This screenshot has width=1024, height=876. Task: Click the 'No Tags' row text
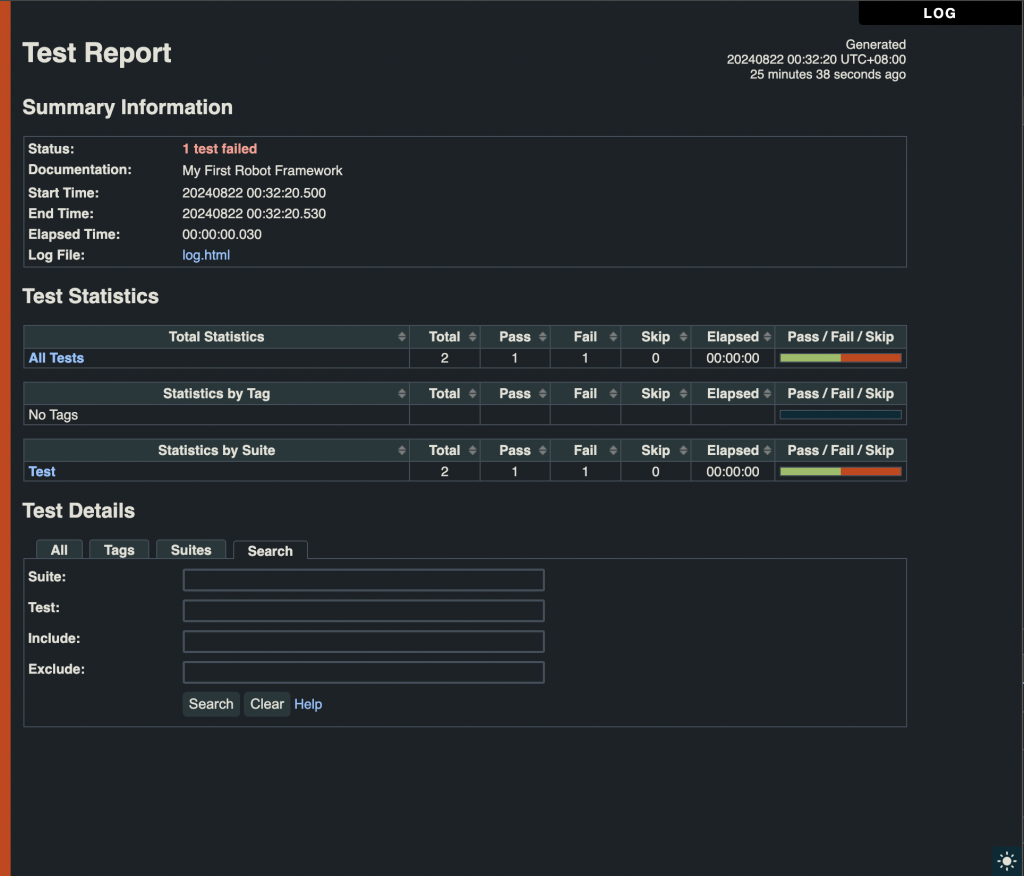tap(53, 415)
